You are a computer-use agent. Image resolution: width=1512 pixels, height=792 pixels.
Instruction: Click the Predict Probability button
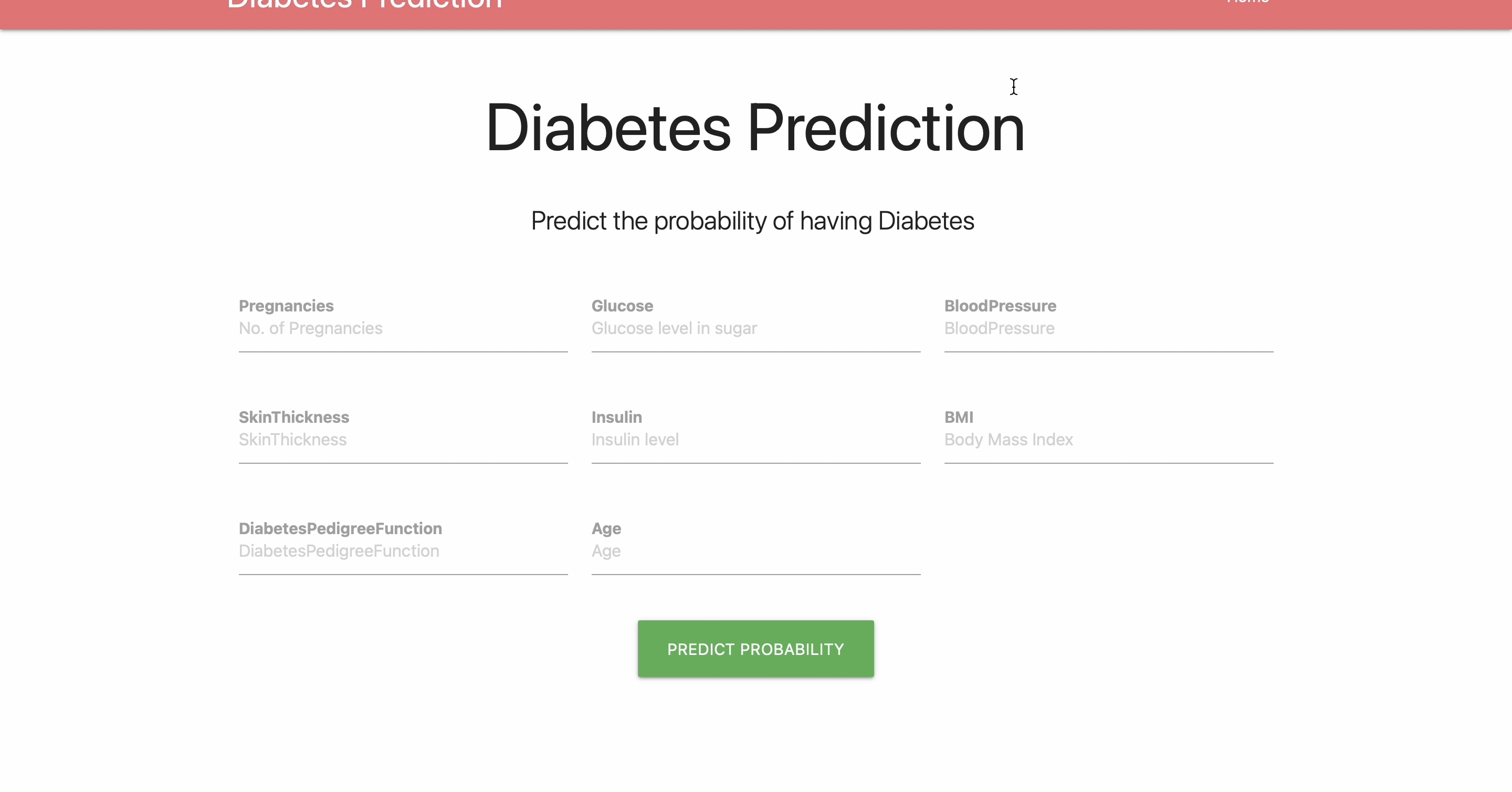755,648
